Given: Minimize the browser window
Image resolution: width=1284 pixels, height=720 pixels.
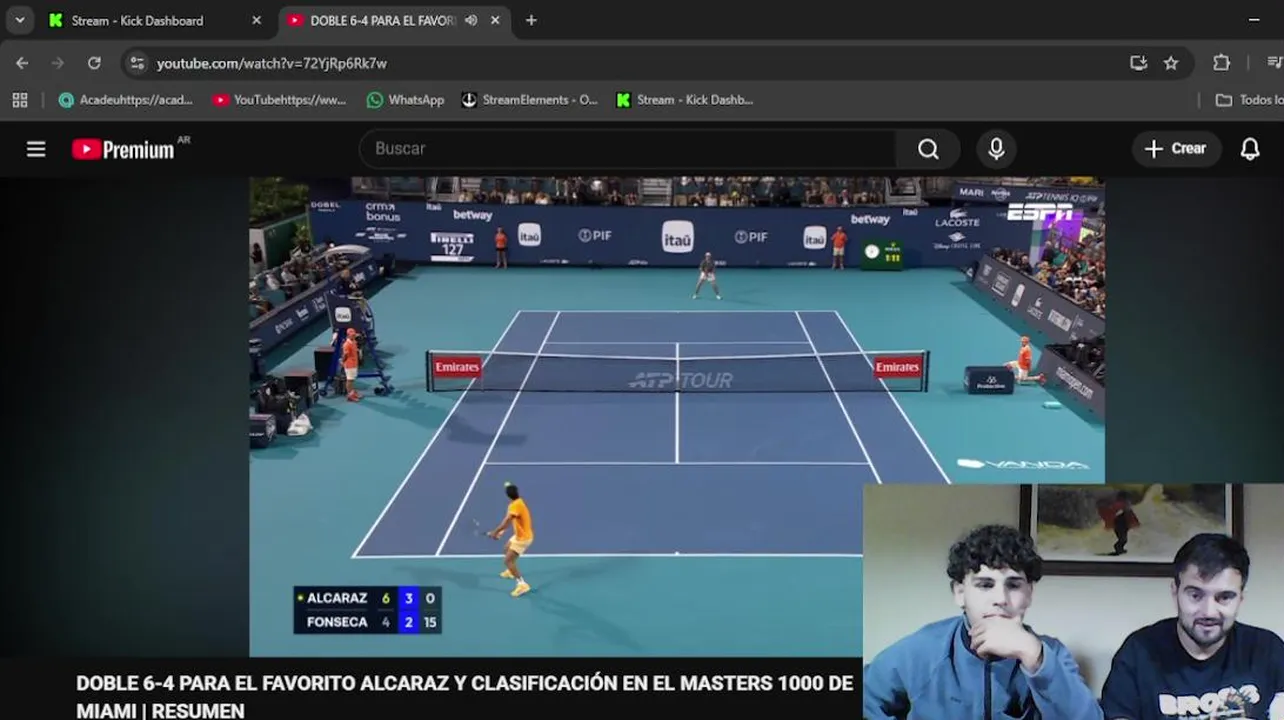Looking at the screenshot, I should pos(1254,20).
